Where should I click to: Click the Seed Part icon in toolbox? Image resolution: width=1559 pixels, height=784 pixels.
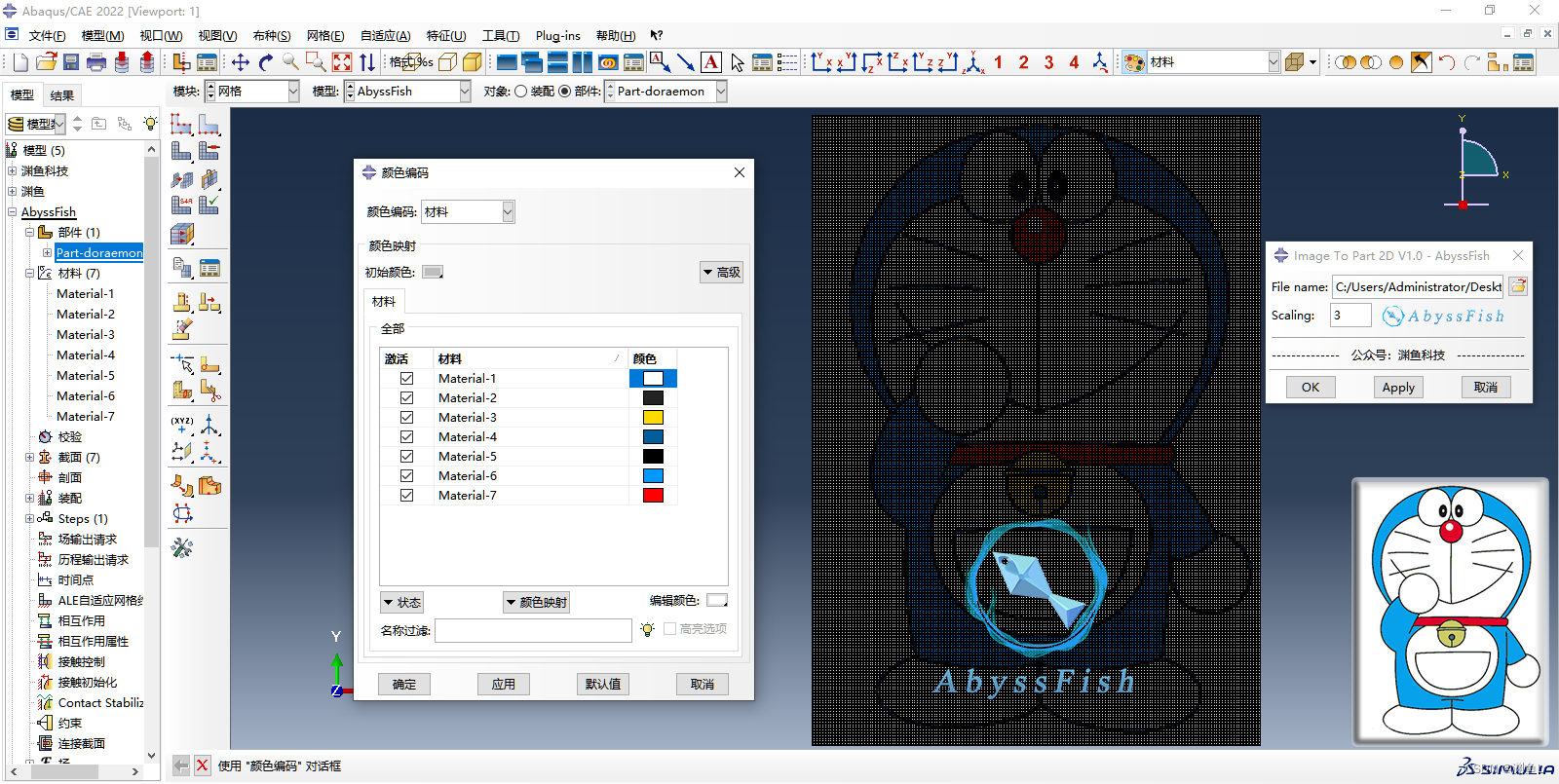tap(182, 124)
